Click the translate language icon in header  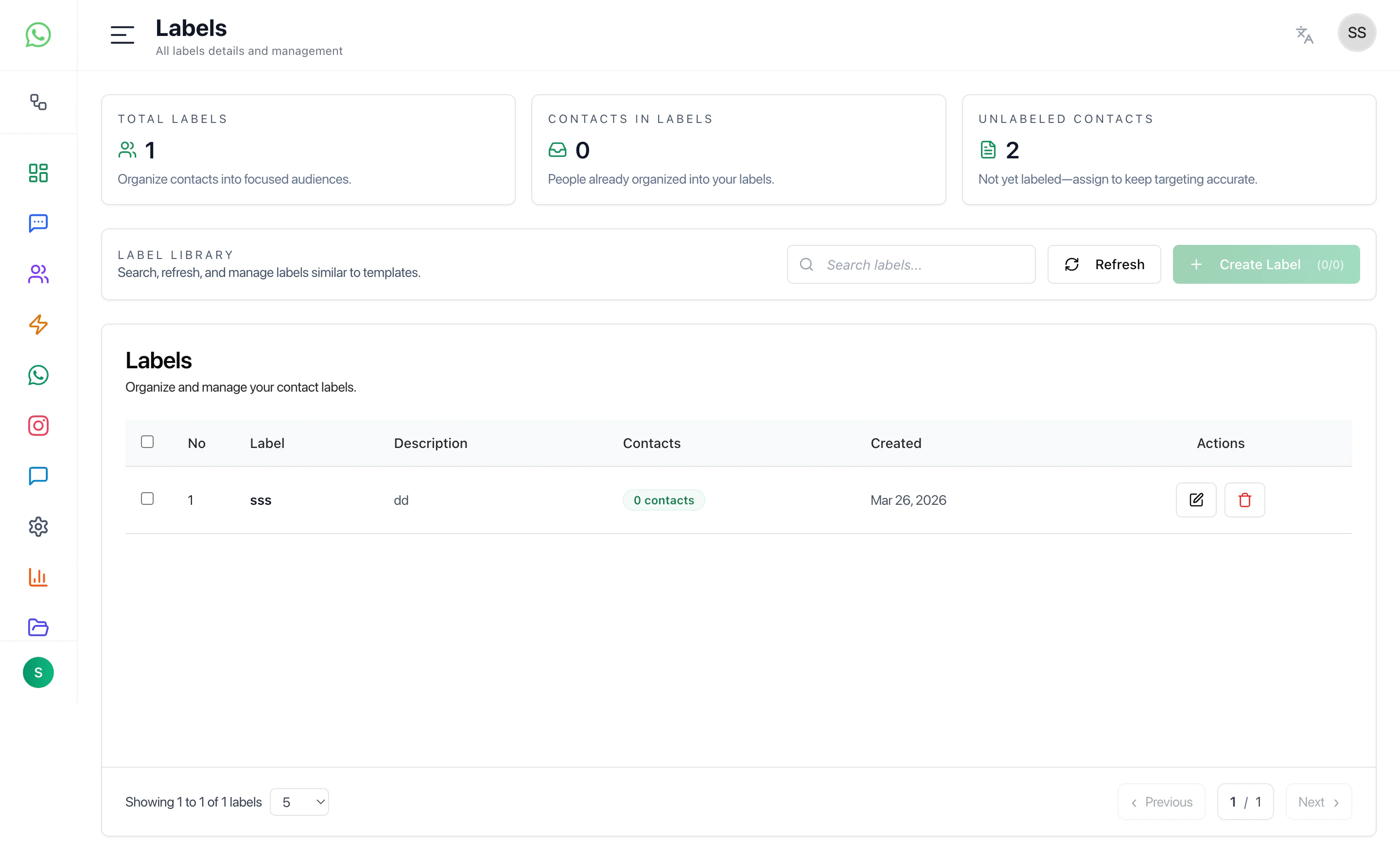pos(1304,34)
